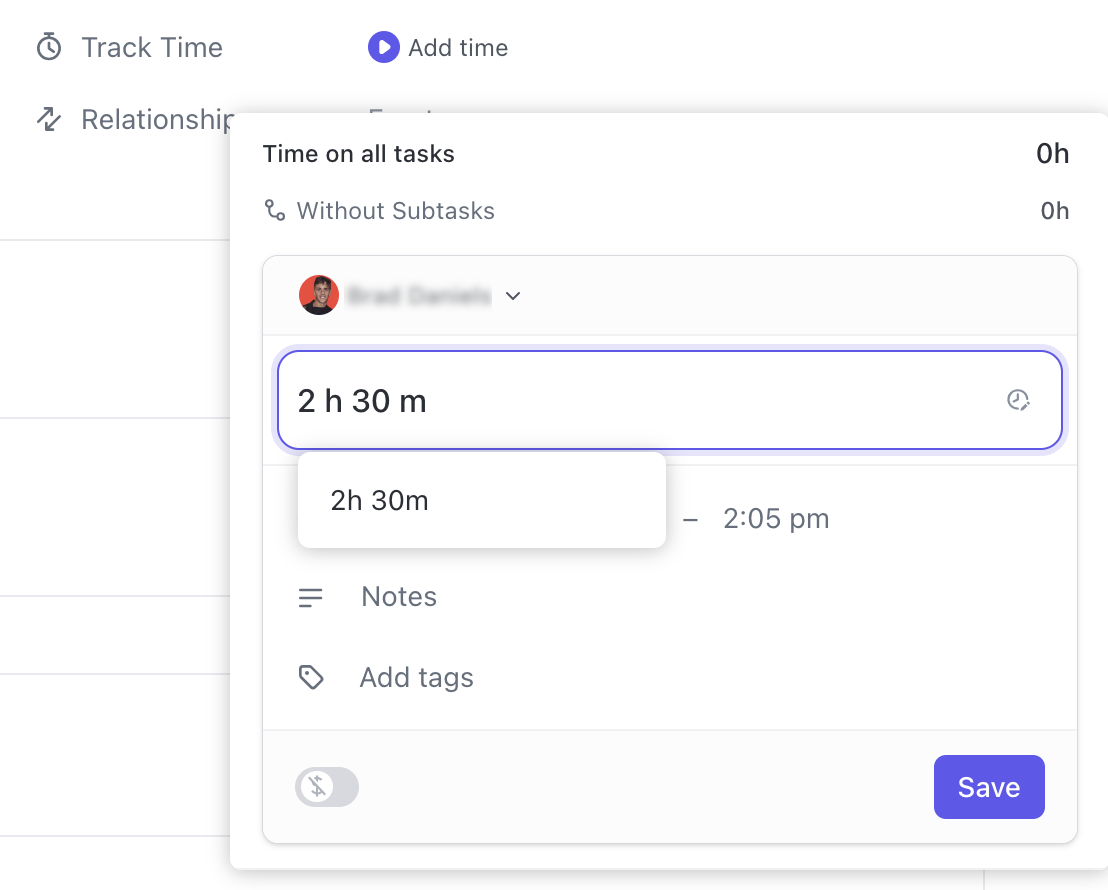The image size is (1108, 890).
Task: Click the Track Time stopwatch icon
Action: pos(48,47)
